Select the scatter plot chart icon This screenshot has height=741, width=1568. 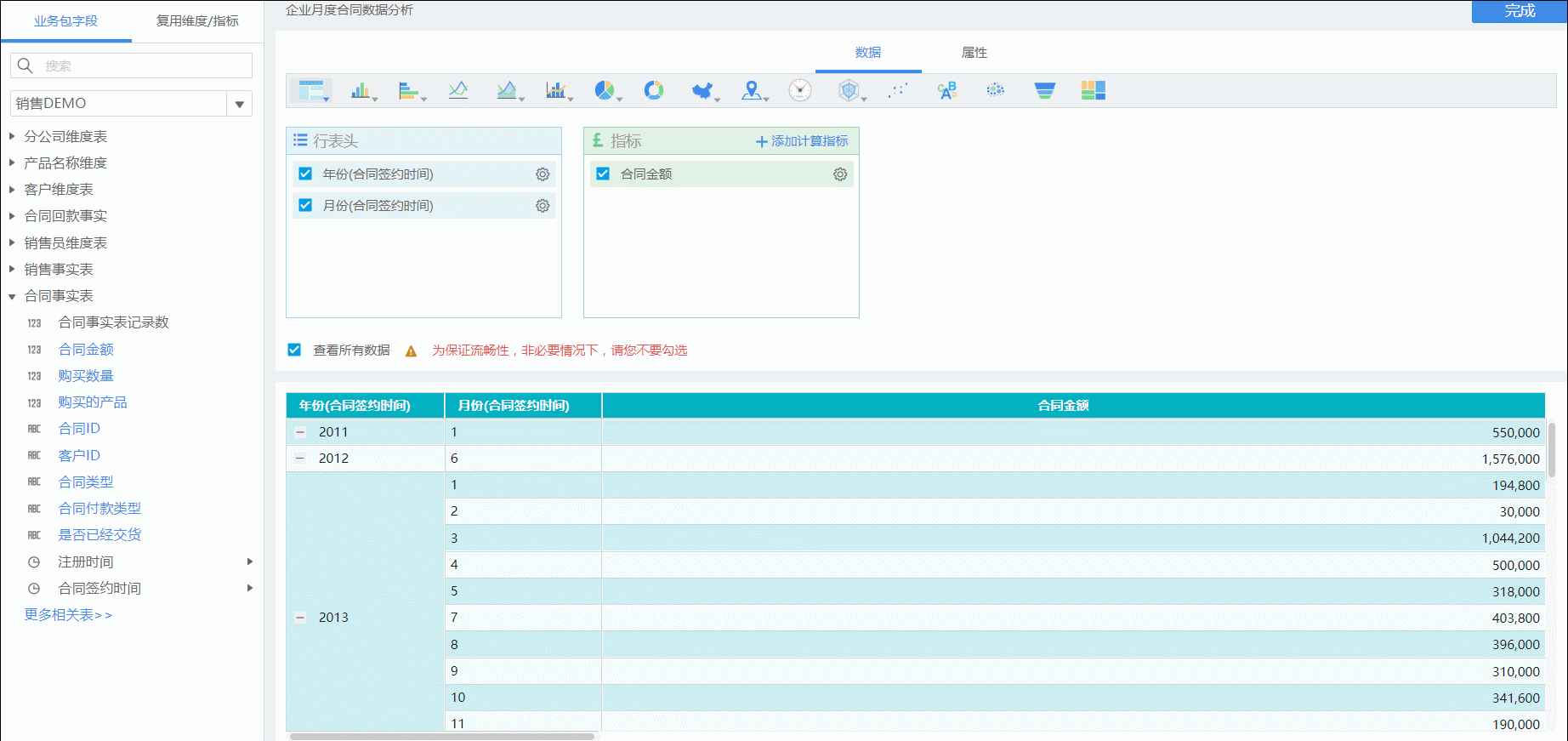tap(898, 90)
